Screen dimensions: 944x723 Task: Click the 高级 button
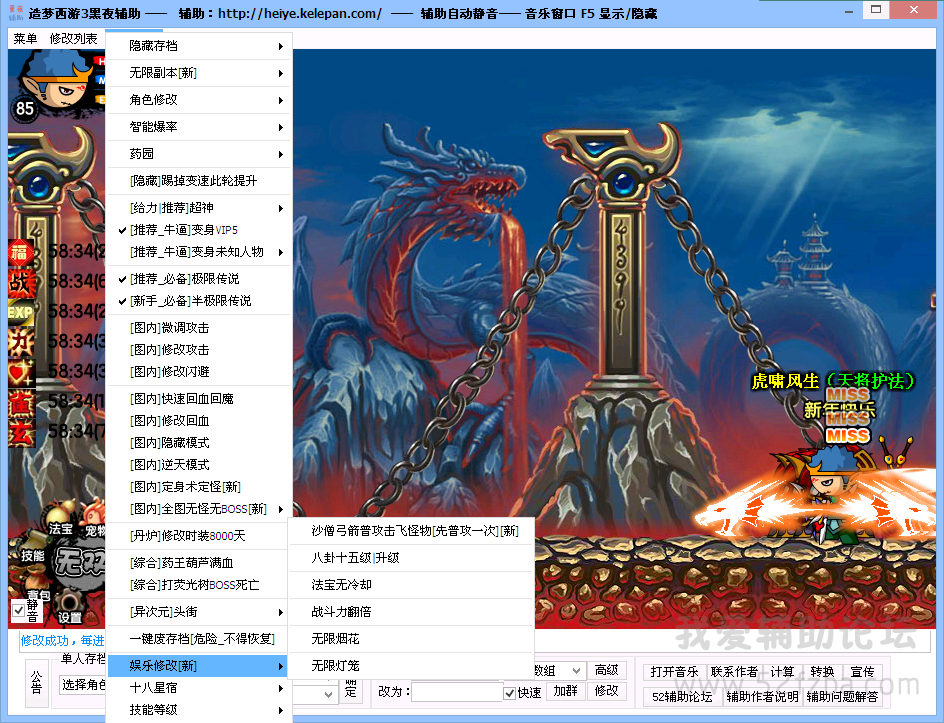tap(606, 670)
